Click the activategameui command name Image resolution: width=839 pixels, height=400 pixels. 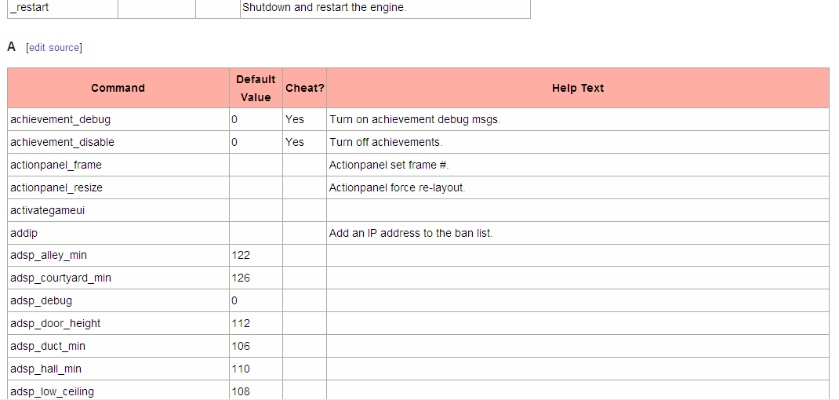point(50,210)
